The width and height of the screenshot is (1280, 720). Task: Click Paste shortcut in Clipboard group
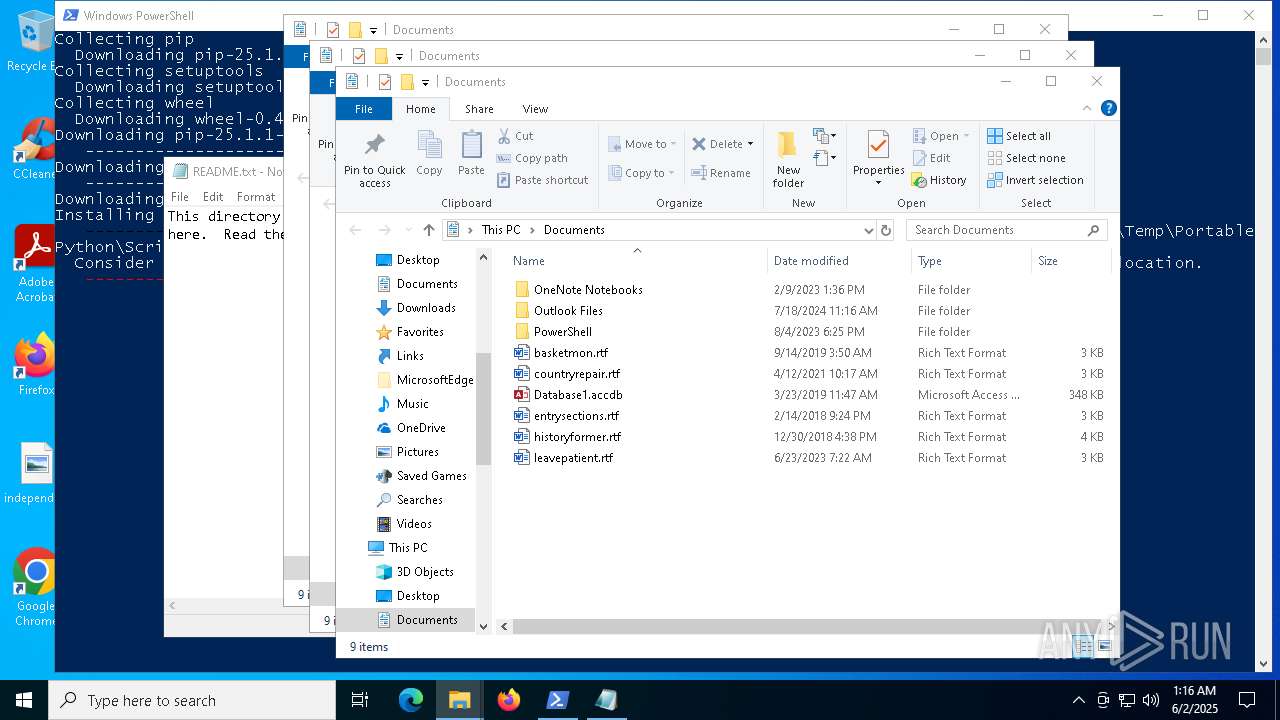tap(543, 180)
